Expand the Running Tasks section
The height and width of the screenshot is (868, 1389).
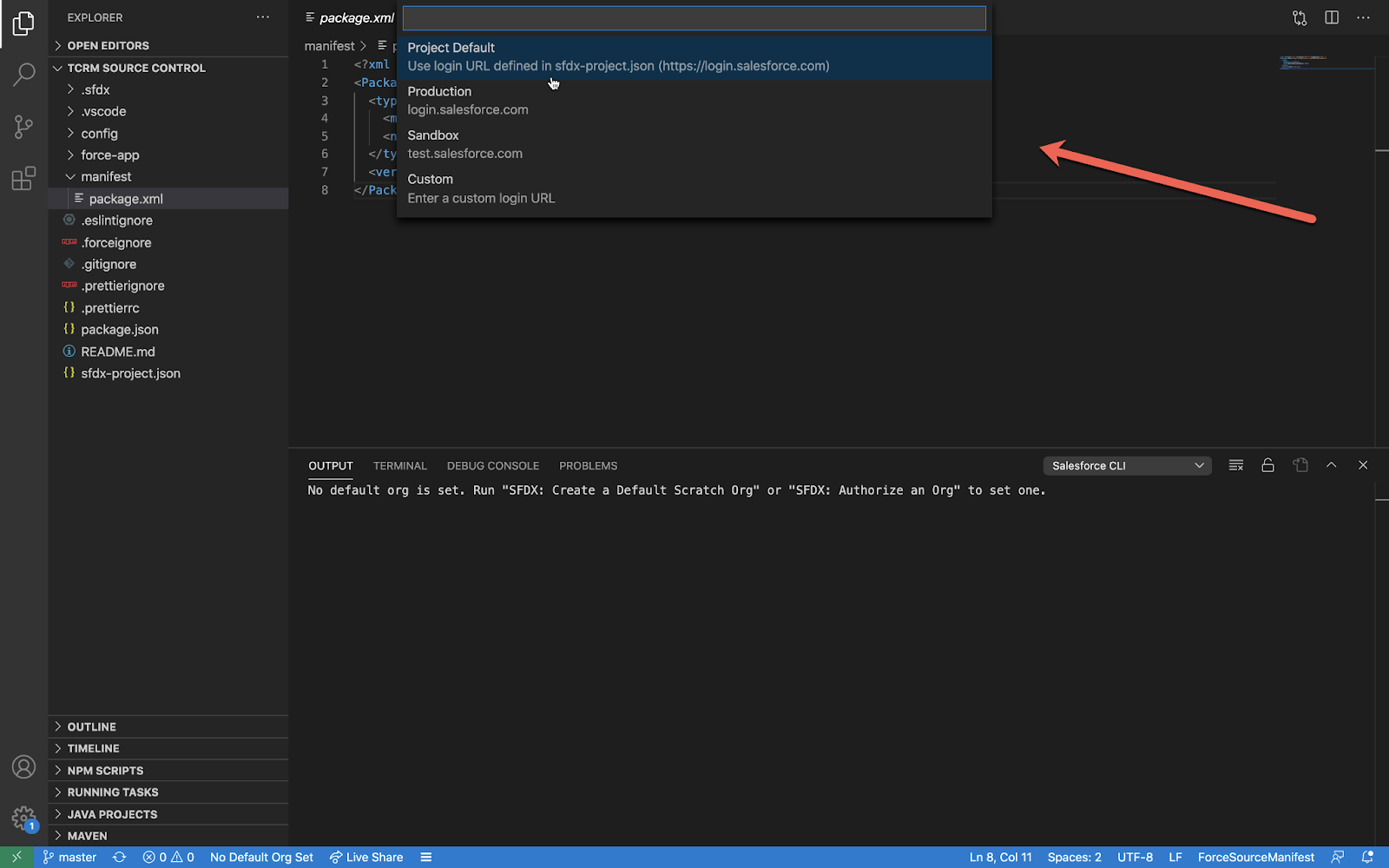[168, 792]
